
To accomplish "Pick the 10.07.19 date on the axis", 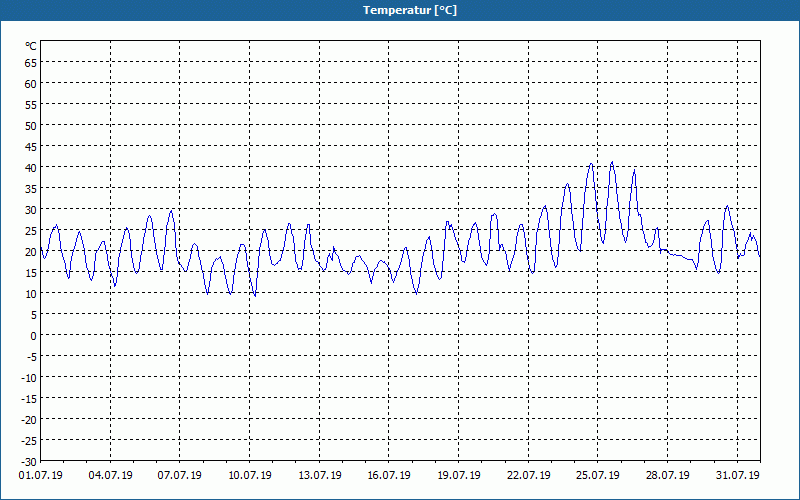I will (x=250, y=475).
